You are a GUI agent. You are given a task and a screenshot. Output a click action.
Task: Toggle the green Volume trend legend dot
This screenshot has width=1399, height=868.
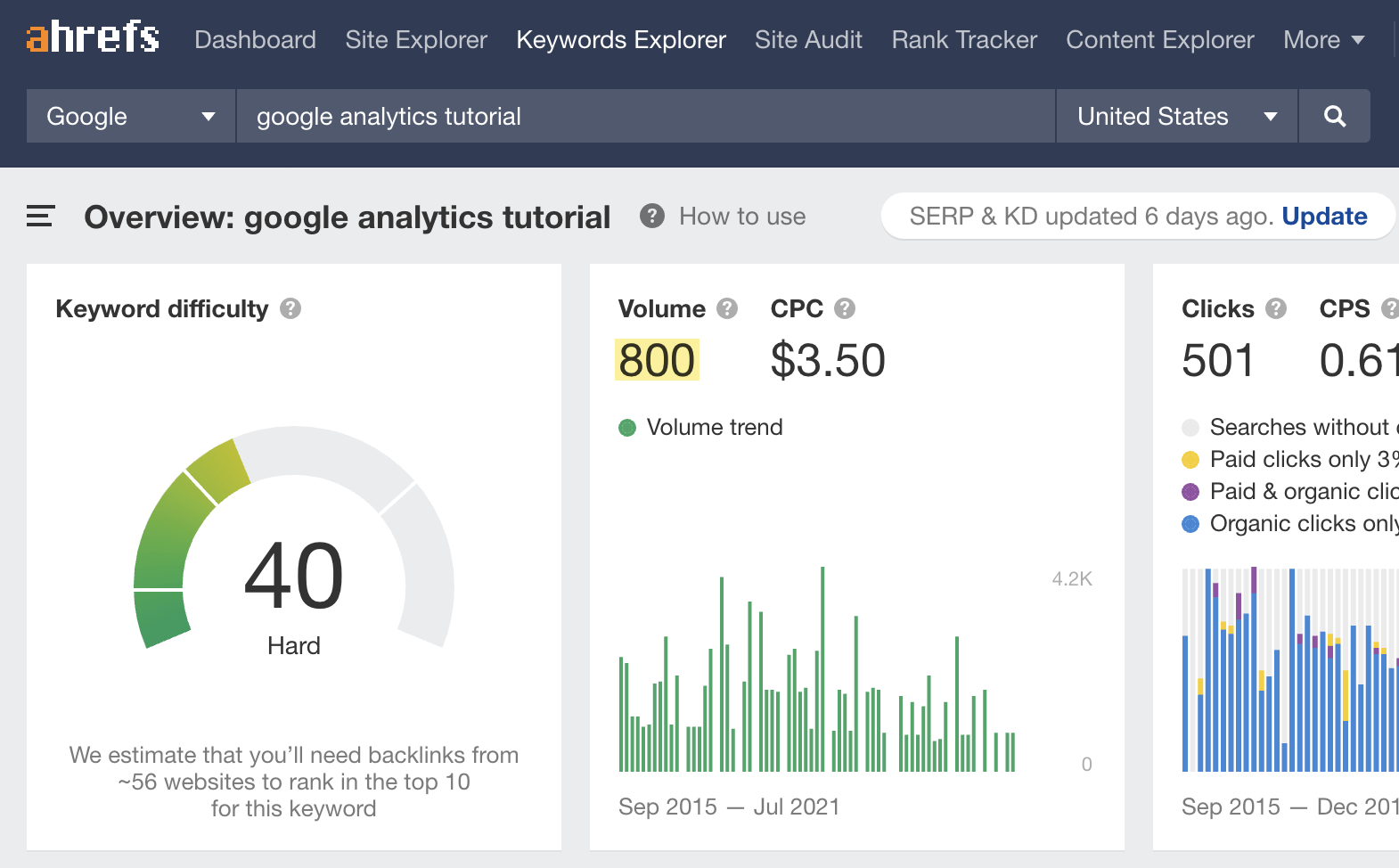[x=627, y=428]
